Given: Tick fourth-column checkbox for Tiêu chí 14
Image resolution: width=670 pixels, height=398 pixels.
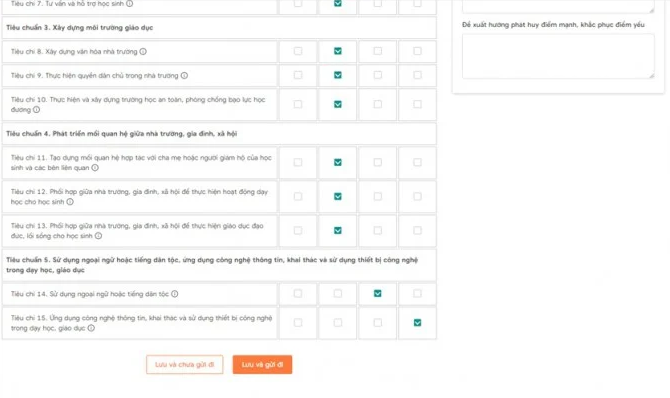Looking at the screenshot, I should (417, 293).
